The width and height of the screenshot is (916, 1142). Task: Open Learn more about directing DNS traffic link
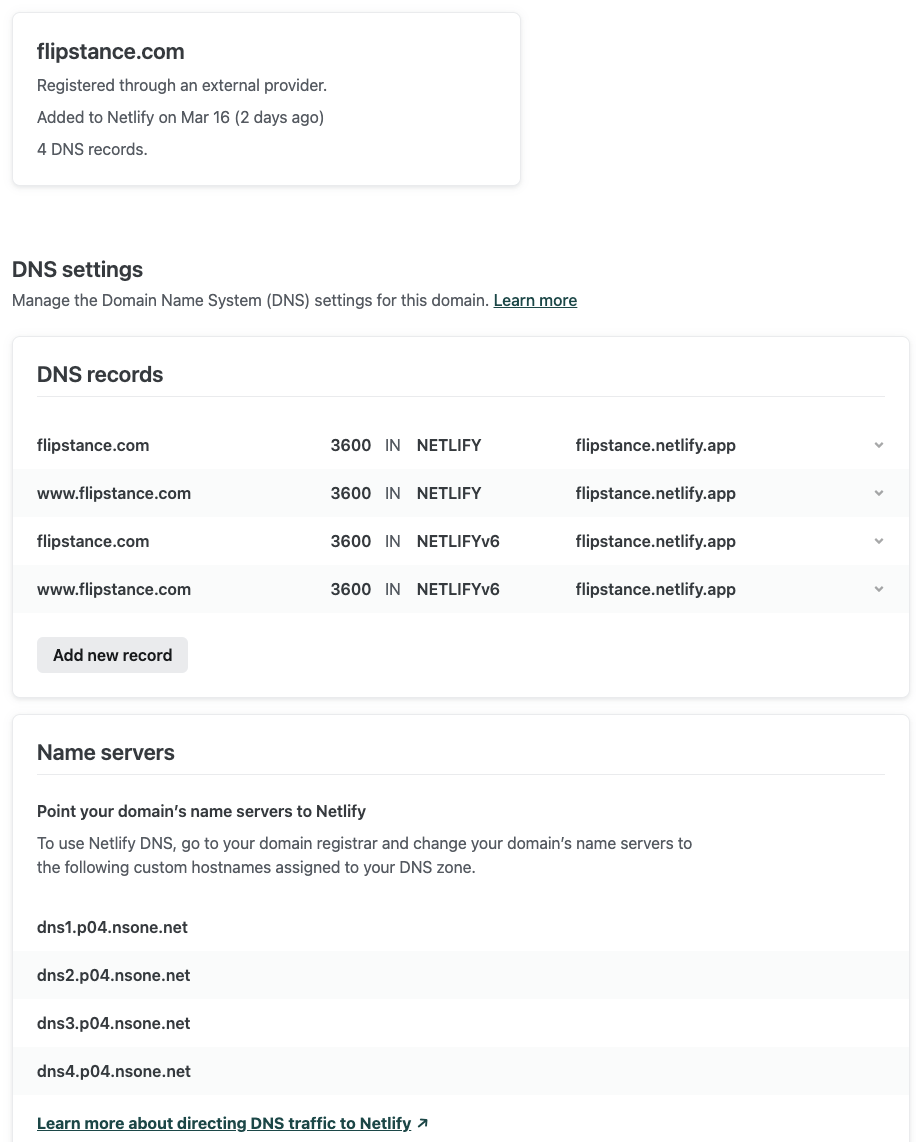coord(224,1123)
